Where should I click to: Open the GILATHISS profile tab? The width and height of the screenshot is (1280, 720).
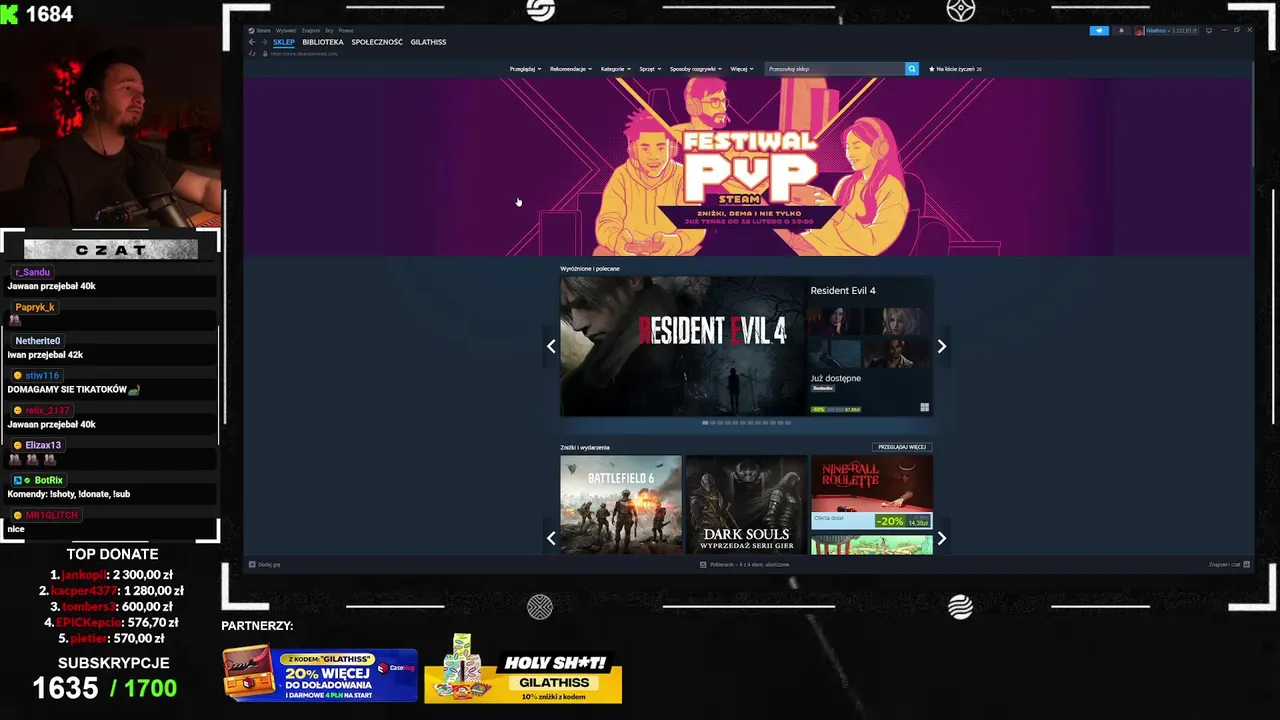tap(428, 42)
